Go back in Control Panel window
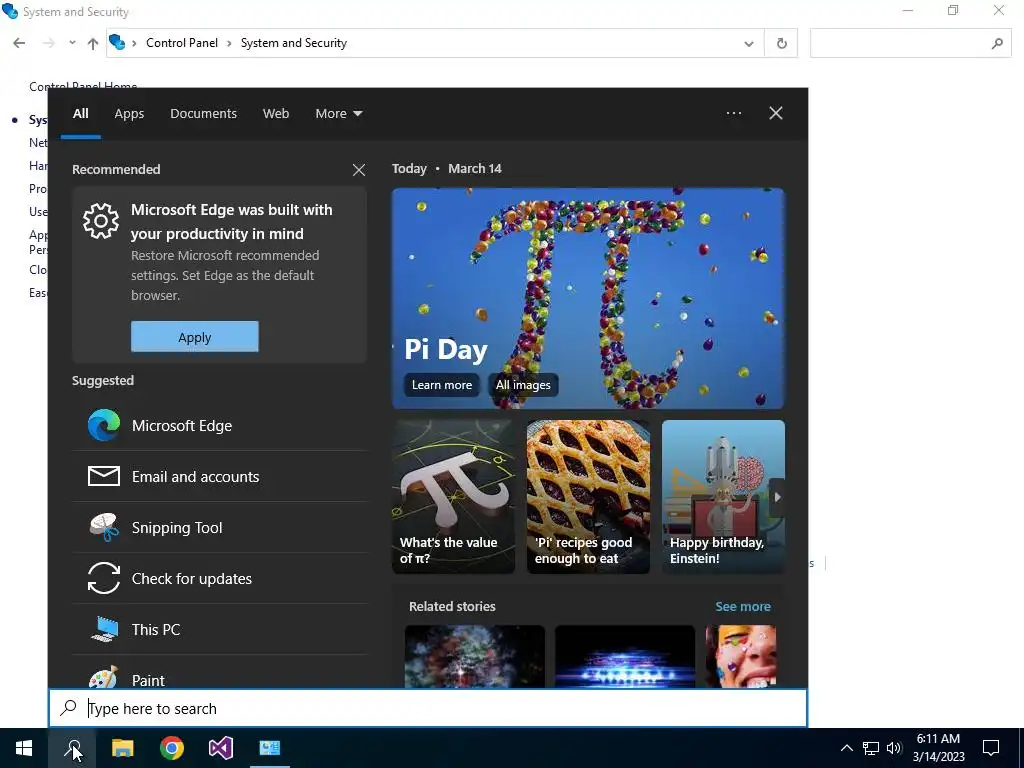1024x768 pixels. 19,43
